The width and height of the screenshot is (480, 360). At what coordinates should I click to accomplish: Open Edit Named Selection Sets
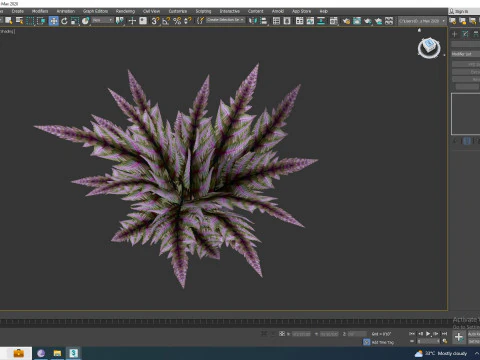coord(200,21)
